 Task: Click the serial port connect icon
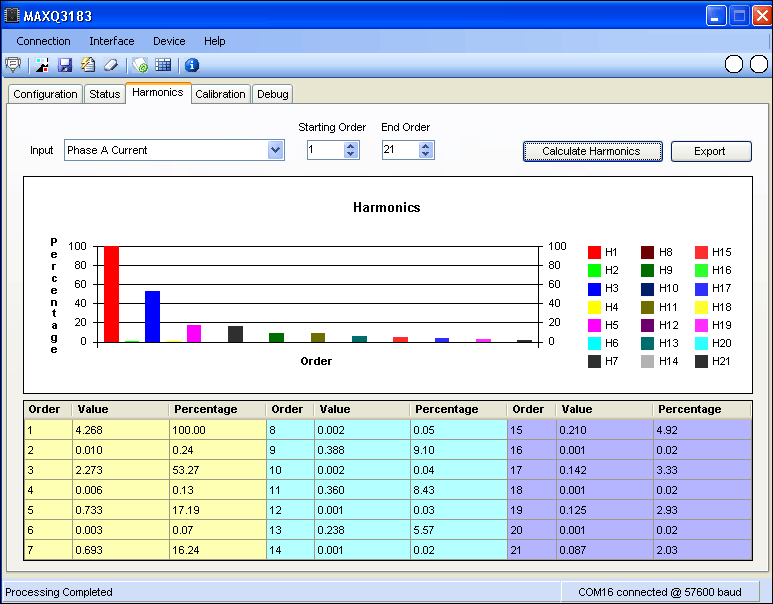coord(13,65)
